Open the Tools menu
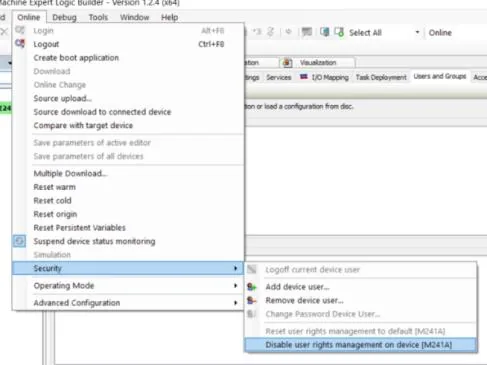487x365 pixels. tap(98, 17)
